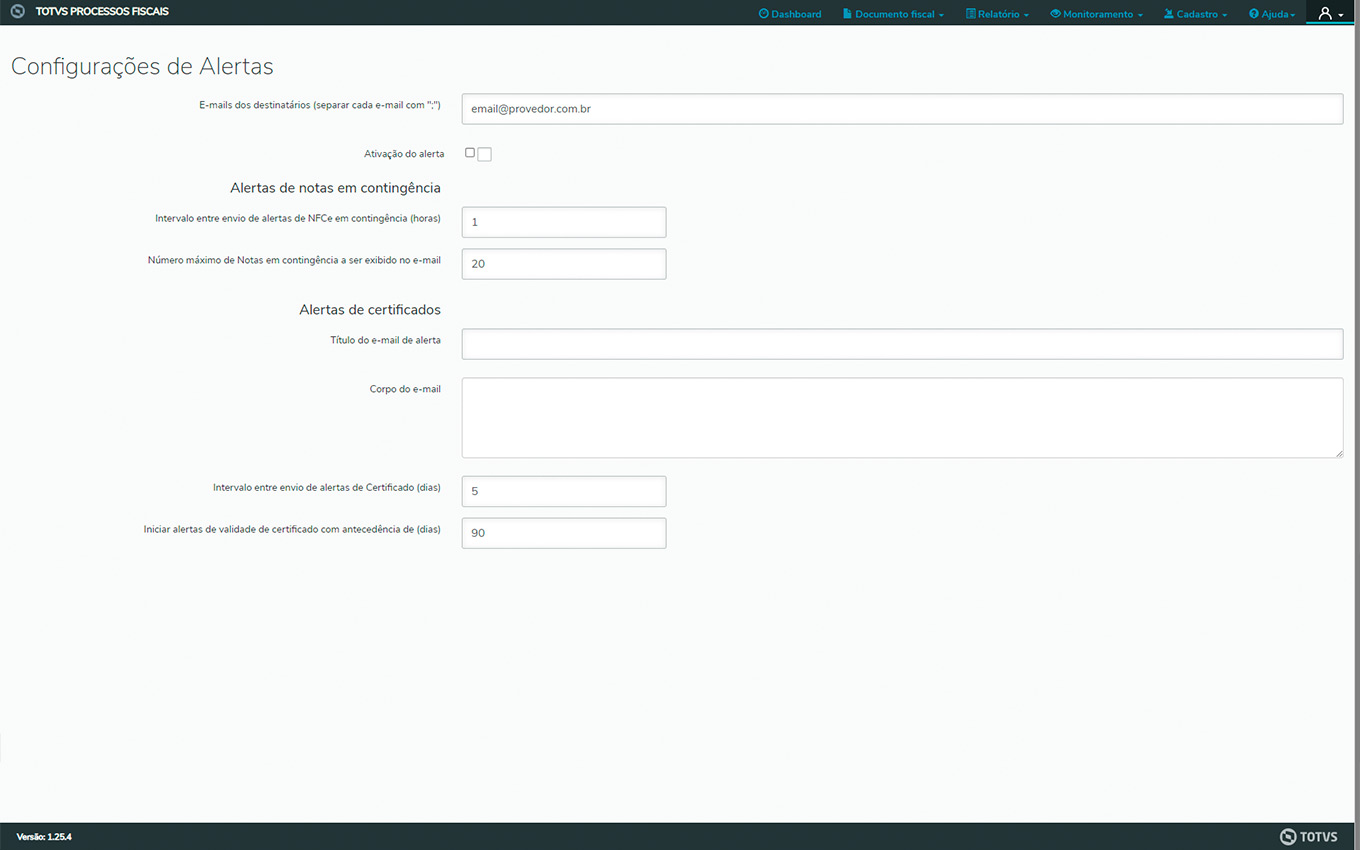The height and width of the screenshot is (850, 1360).
Task: Click the Ajuda question mark icon
Action: click(1253, 14)
